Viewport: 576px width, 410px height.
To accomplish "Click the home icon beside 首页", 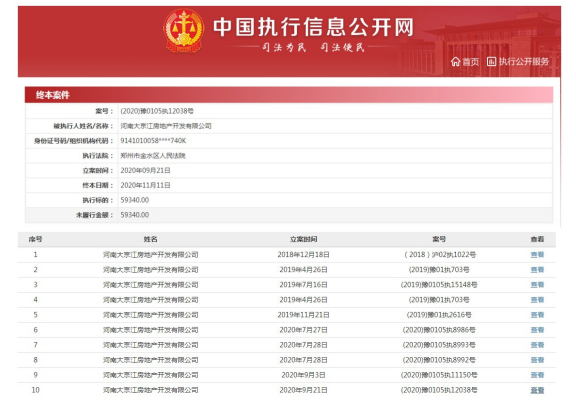I will click(x=456, y=62).
